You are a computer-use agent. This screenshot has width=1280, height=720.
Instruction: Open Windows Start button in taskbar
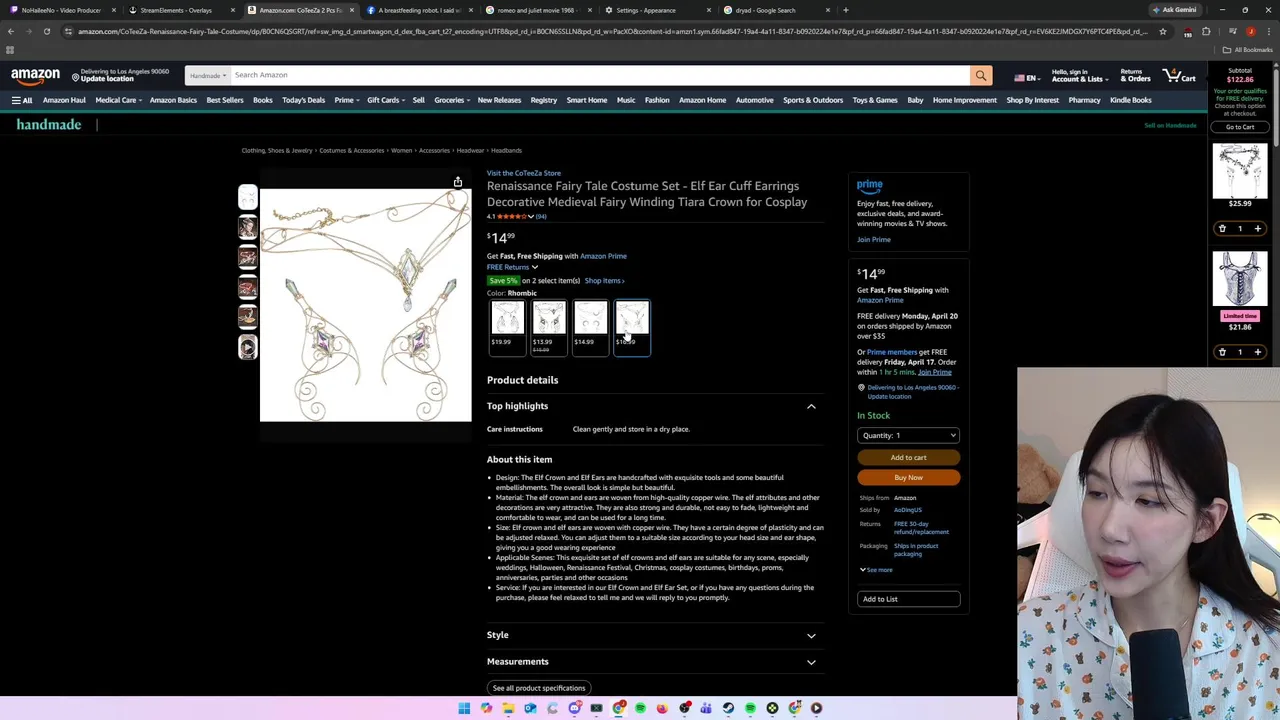click(x=464, y=708)
